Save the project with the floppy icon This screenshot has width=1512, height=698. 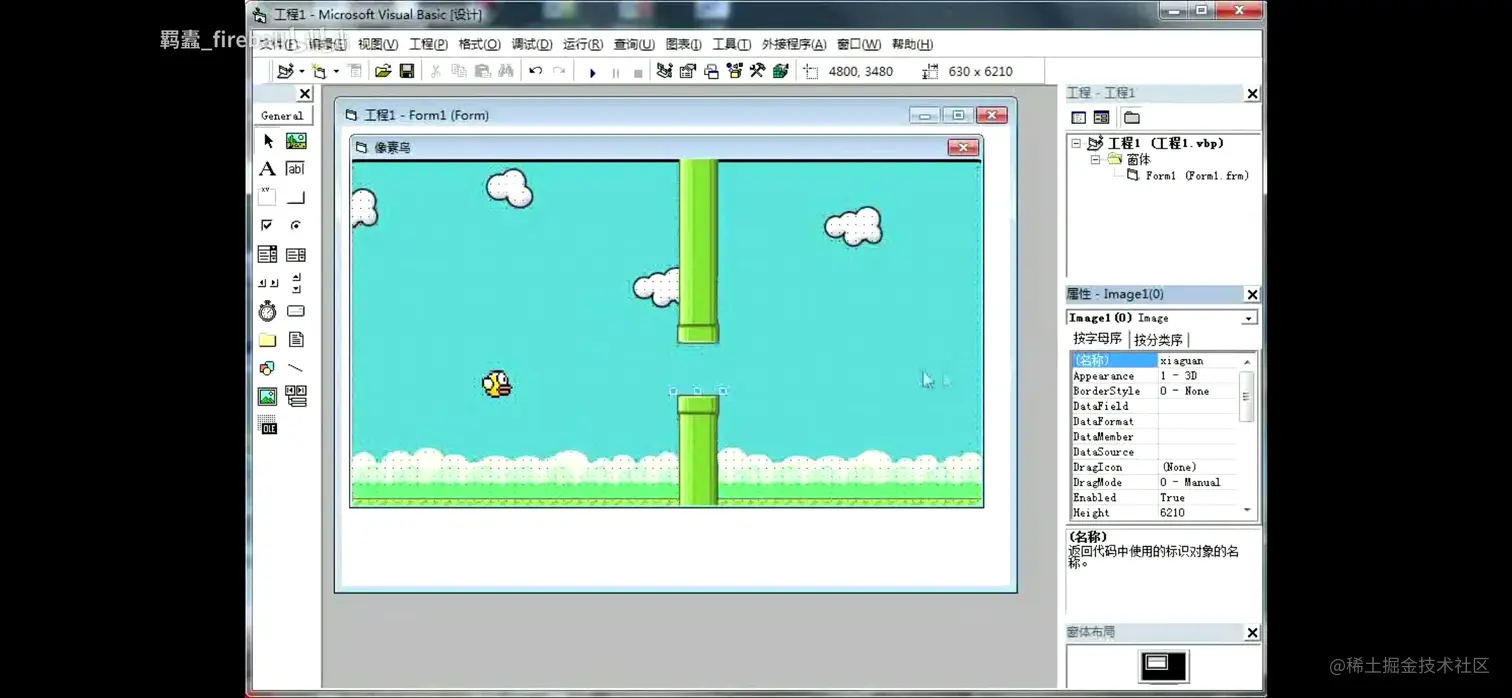click(407, 71)
